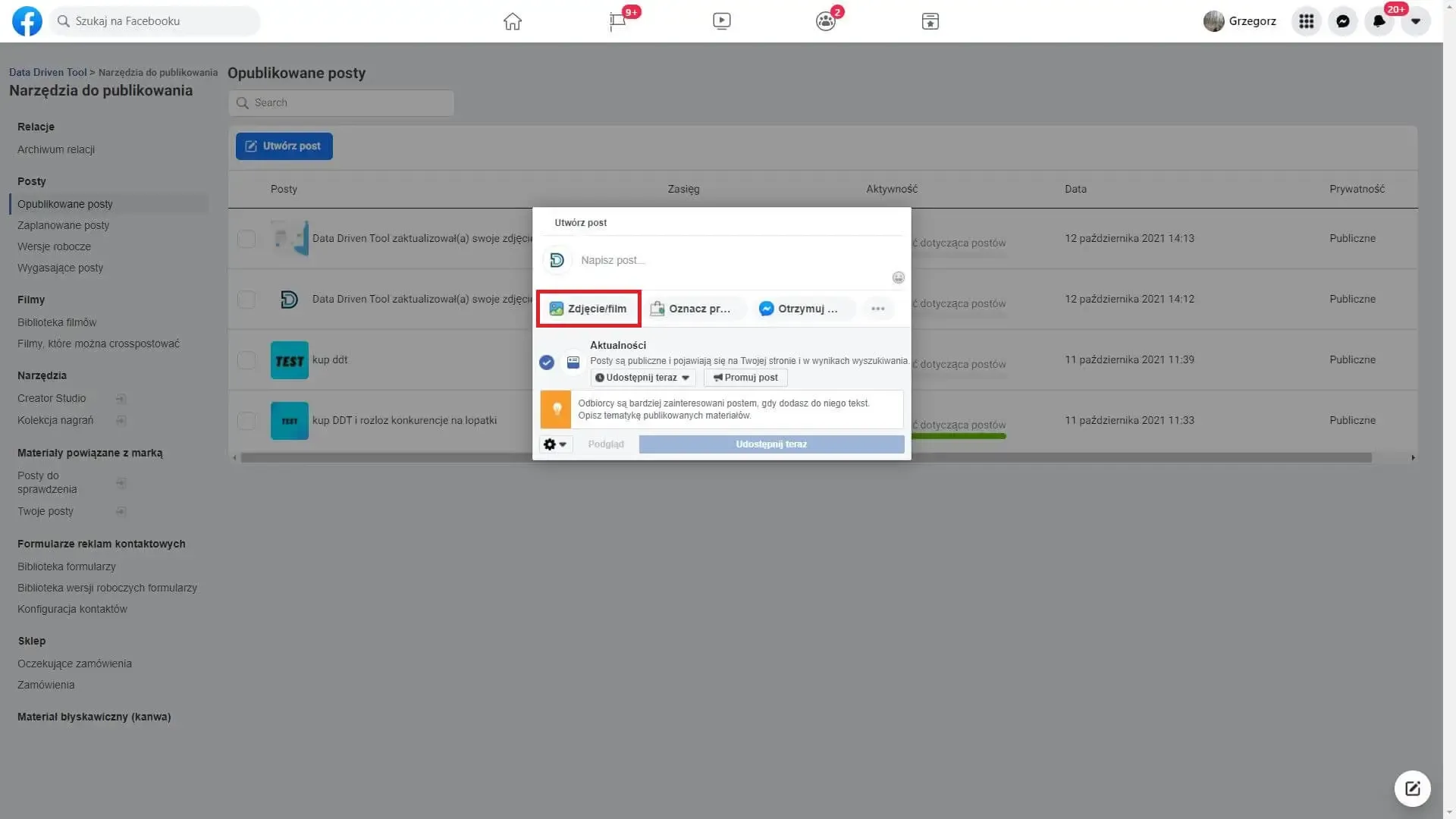This screenshot has height=819, width=1456.
Task: Open Biblioteka filmów in sidebar
Action: click(57, 322)
